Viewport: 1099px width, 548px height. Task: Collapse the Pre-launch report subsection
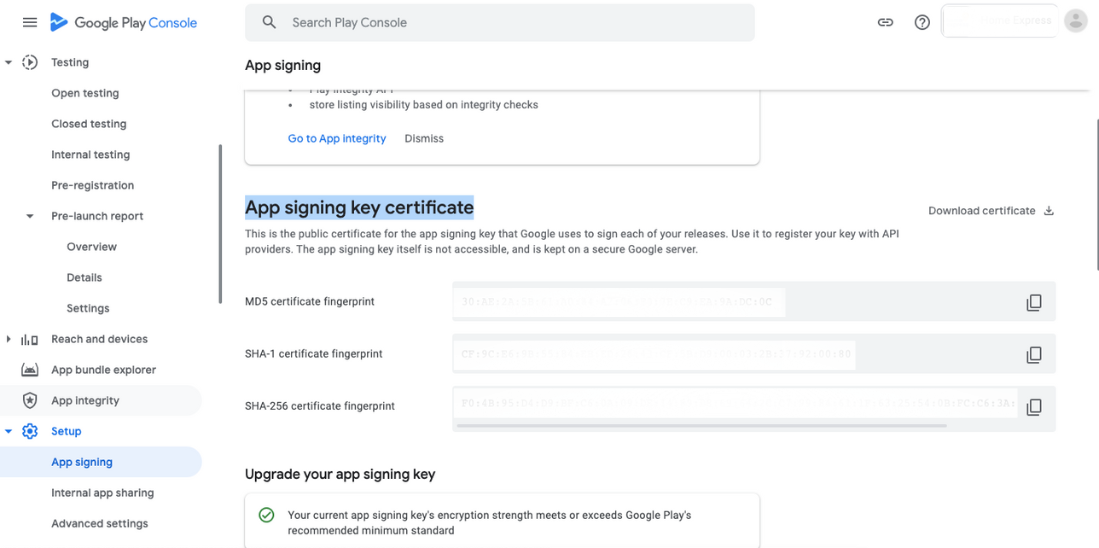[30, 216]
